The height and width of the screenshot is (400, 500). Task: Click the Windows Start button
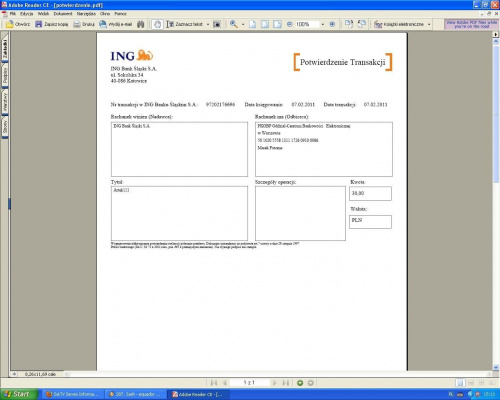coord(18,394)
